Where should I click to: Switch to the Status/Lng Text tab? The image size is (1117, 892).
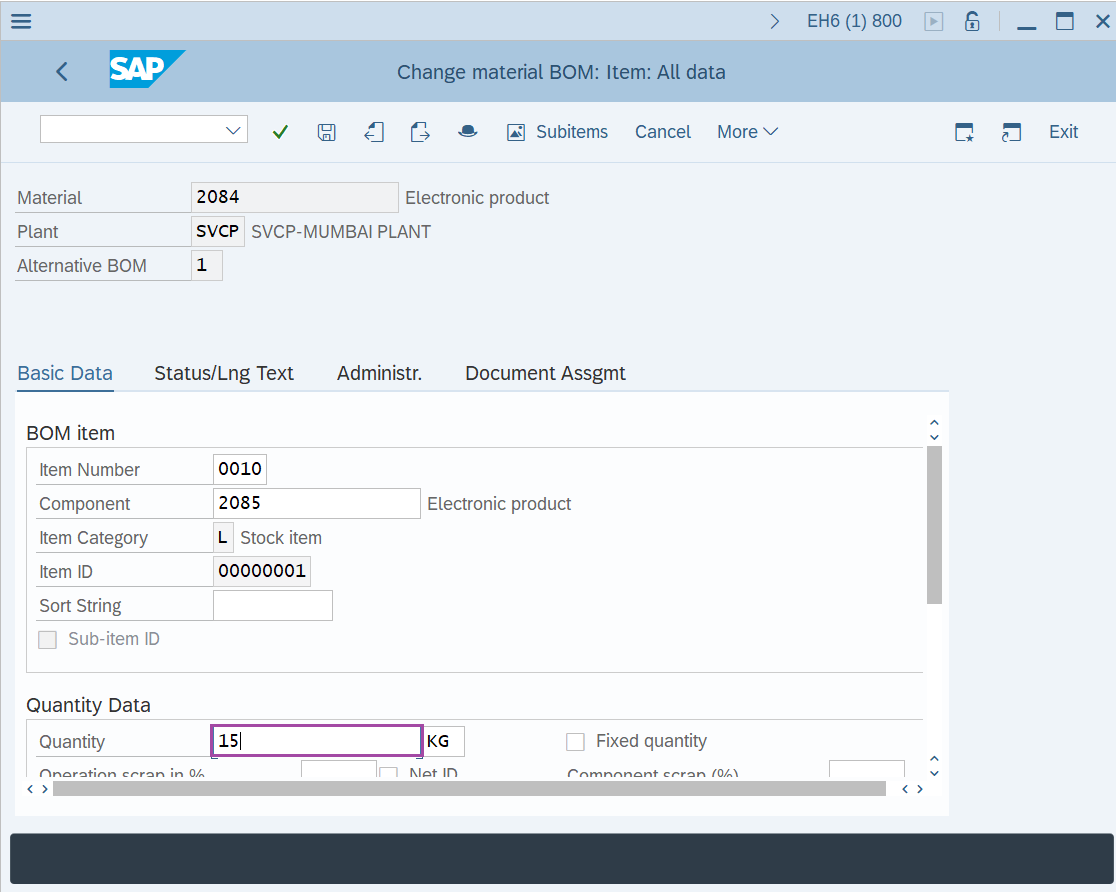[x=224, y=373]
